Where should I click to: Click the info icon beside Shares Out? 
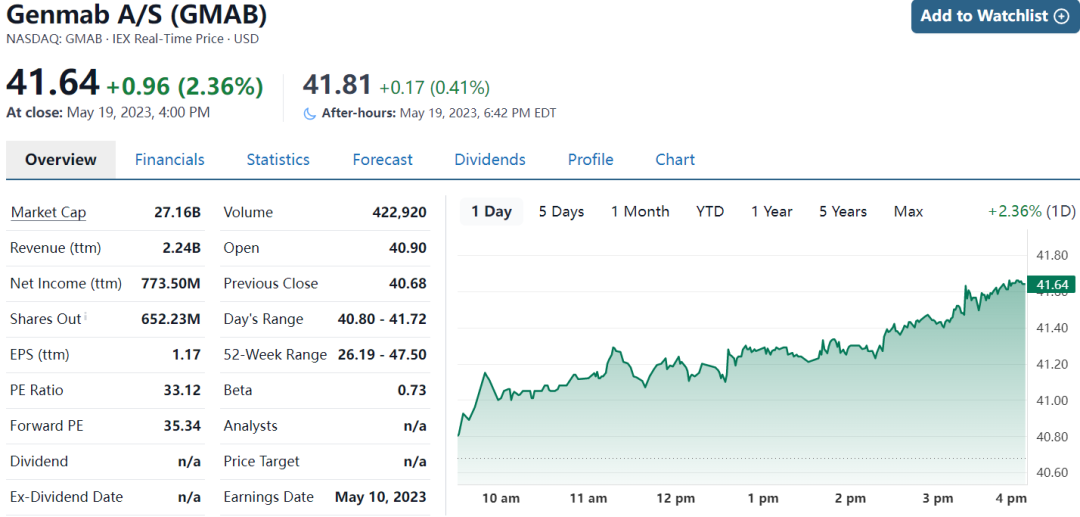[87, 317]
